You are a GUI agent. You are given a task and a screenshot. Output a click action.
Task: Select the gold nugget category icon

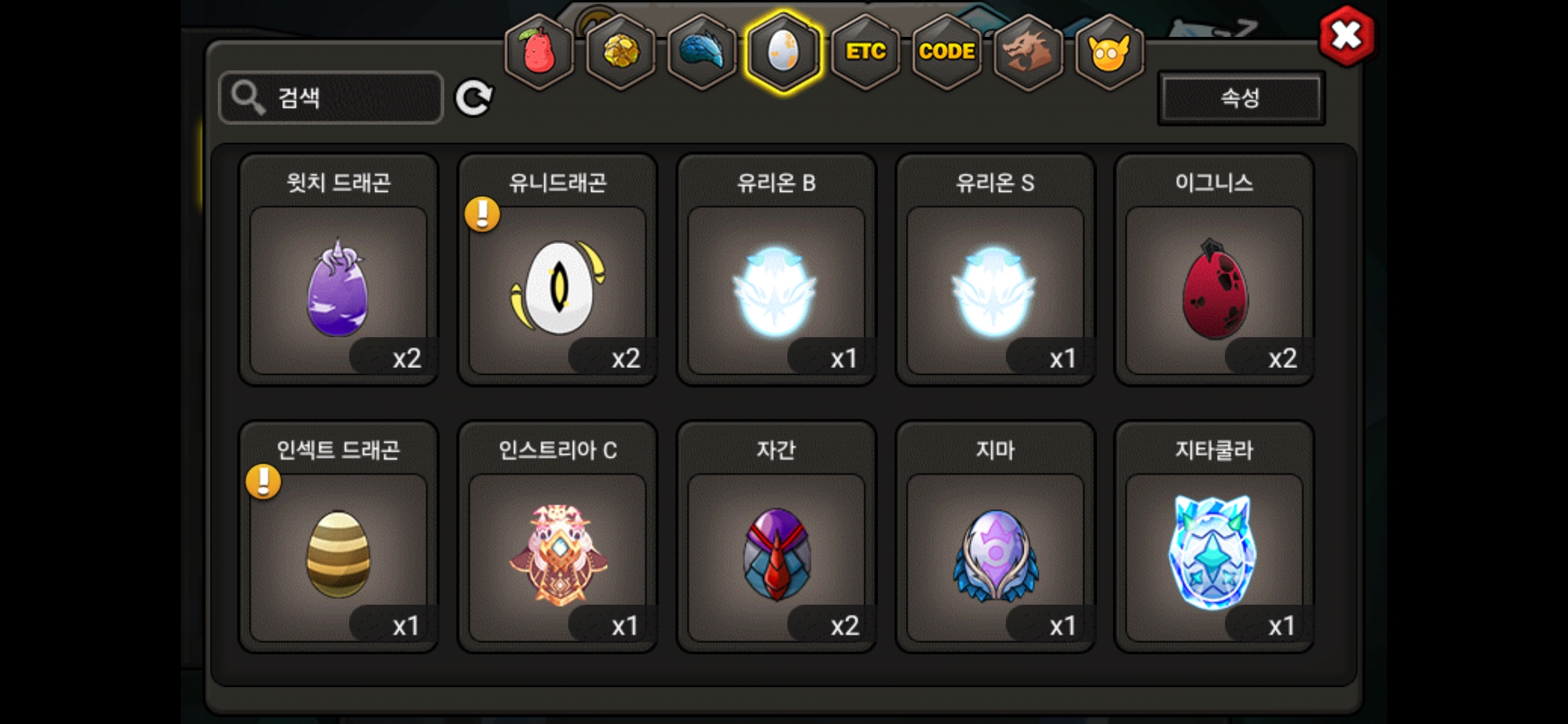621,52
